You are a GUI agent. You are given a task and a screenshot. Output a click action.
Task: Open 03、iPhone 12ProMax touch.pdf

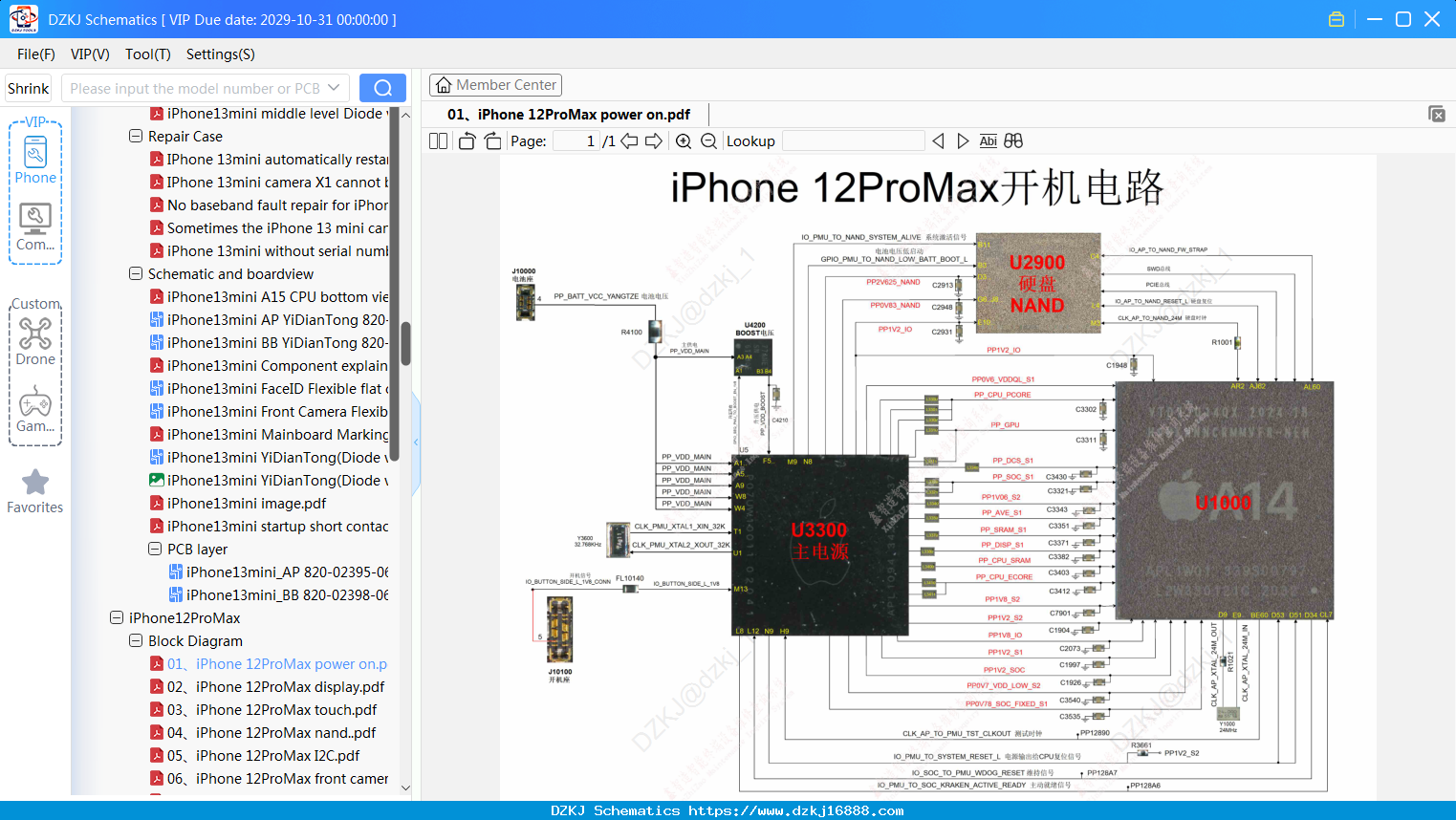pos(272,709)
